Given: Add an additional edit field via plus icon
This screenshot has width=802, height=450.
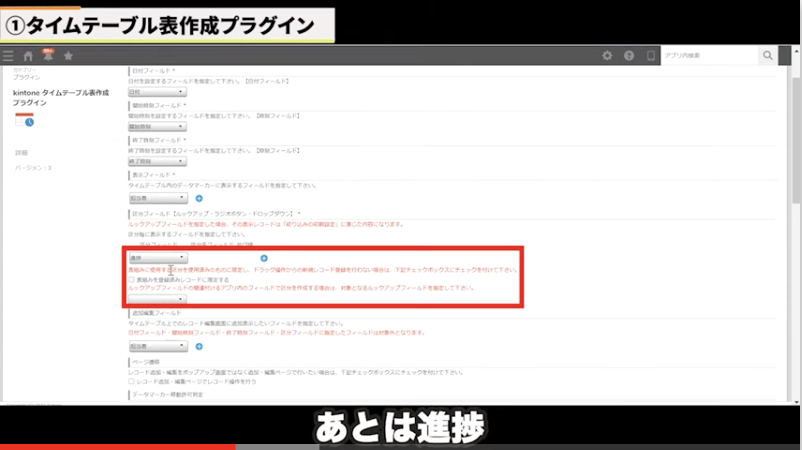Looking at the screenshot, I should [x=199, y=346].
